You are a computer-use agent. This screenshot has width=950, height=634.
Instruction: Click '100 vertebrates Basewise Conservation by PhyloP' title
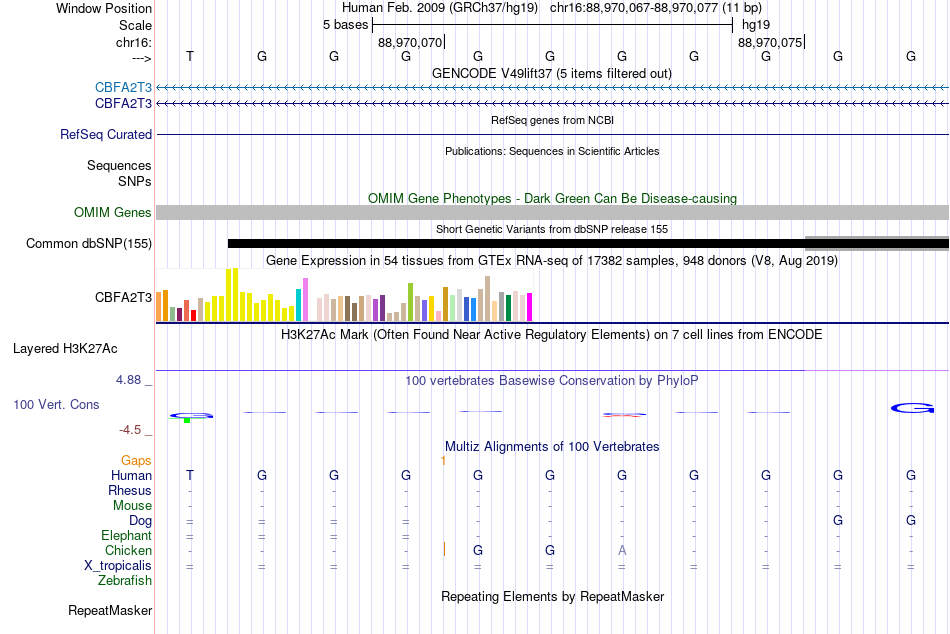552,381
